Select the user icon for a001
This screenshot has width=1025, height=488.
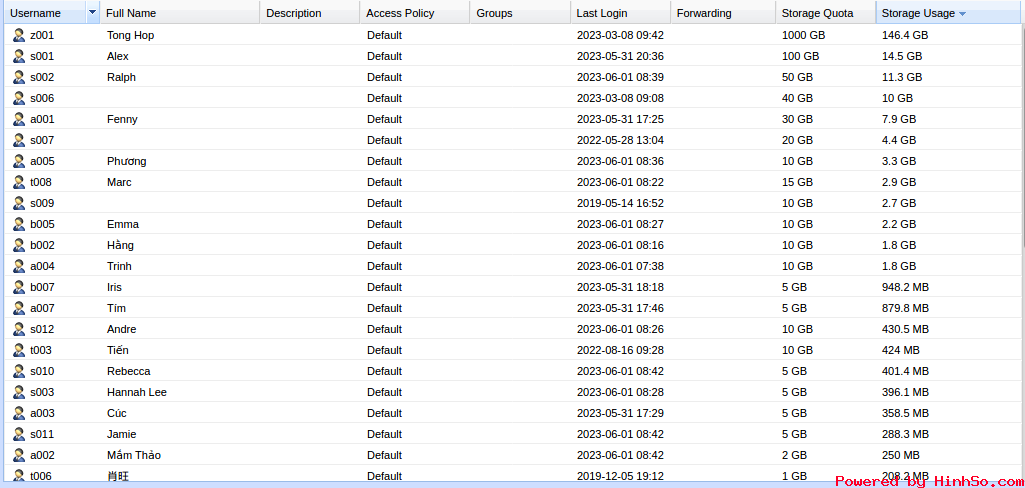18,119
